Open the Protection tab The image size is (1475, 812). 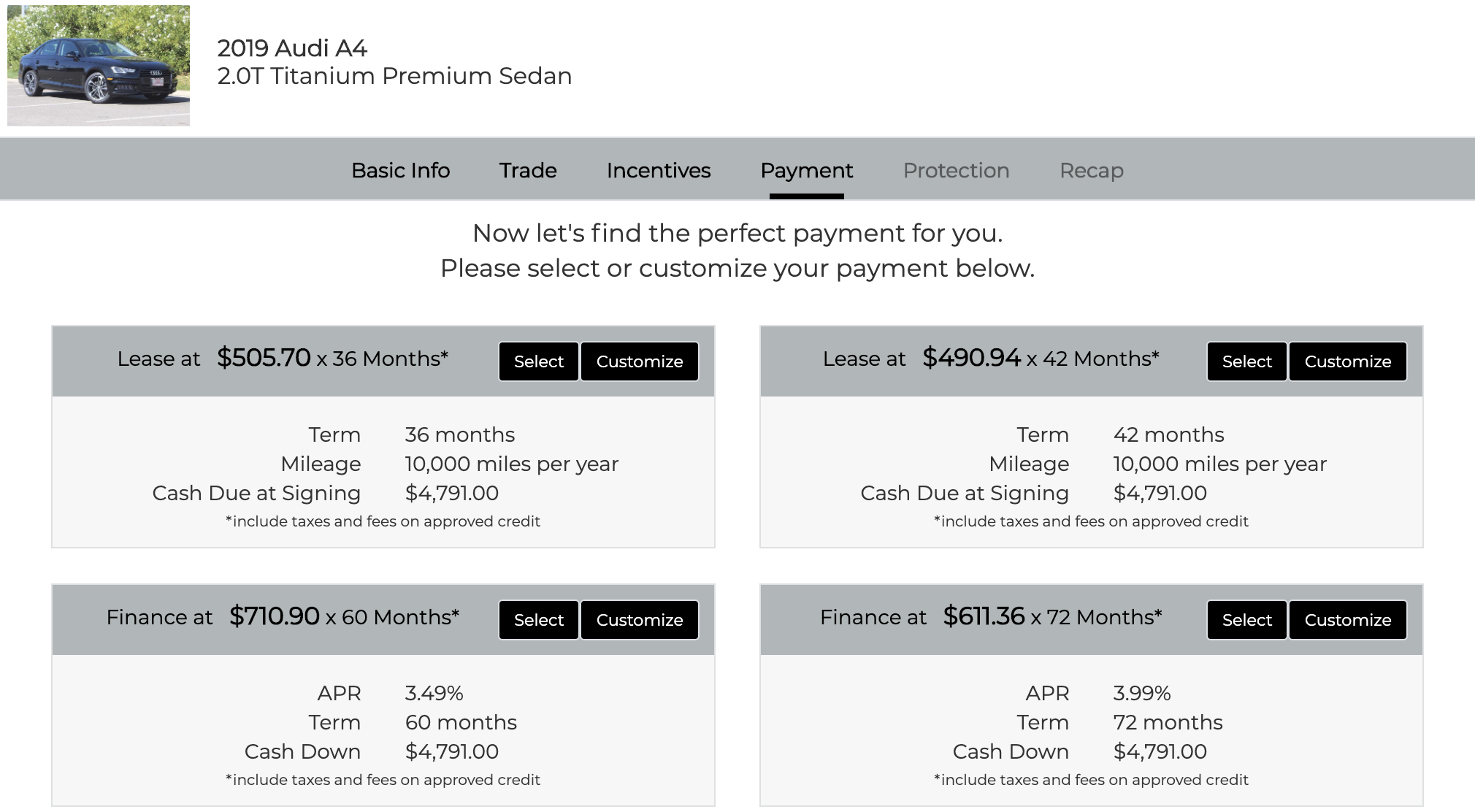click(x=957, y=170)
